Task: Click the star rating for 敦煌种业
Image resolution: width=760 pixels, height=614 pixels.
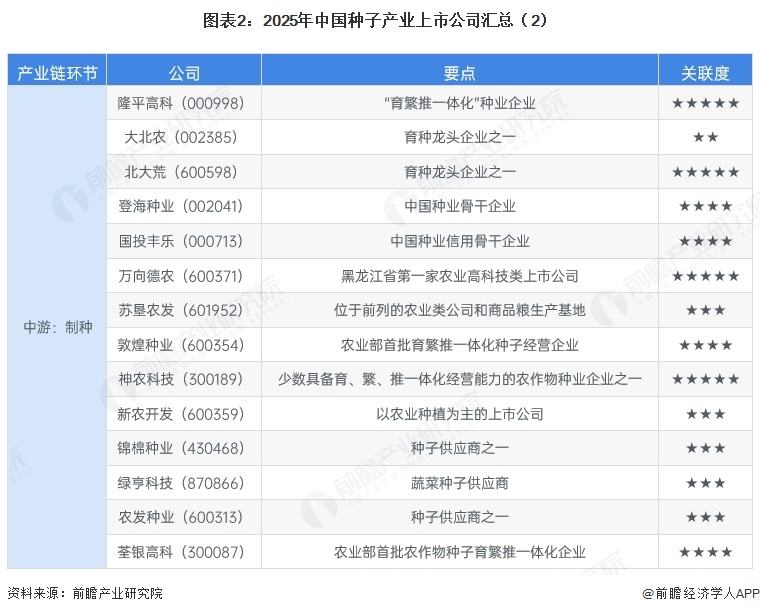Action: 705,345
